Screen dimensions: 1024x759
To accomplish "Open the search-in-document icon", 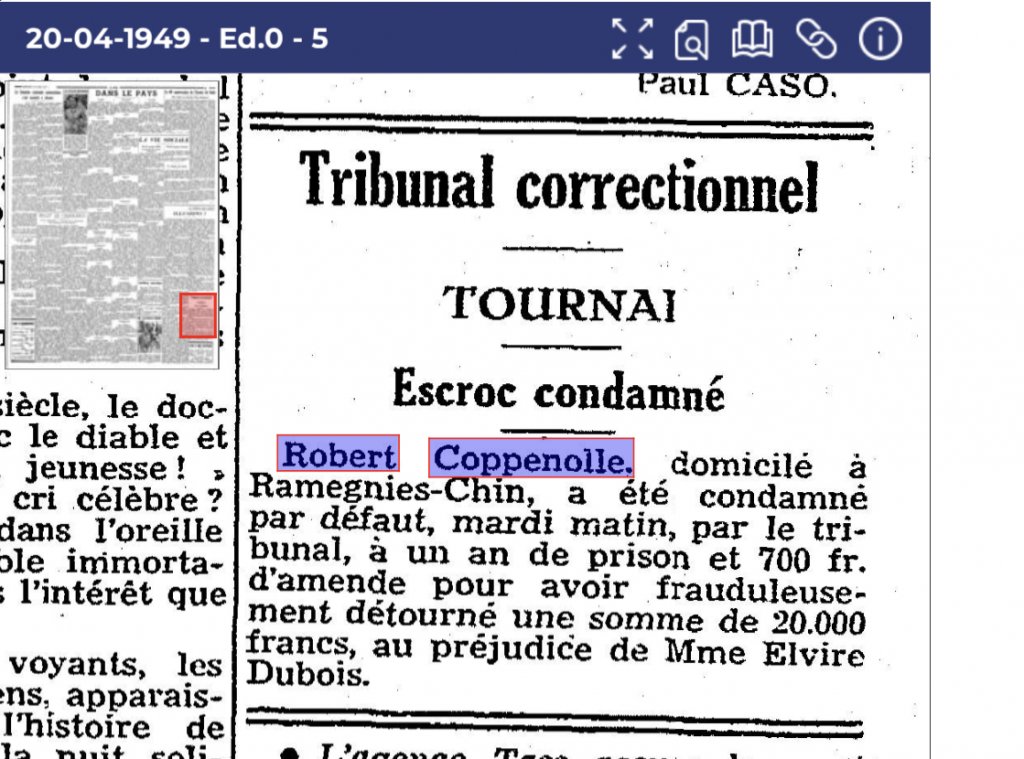I will tap(691, 39).
